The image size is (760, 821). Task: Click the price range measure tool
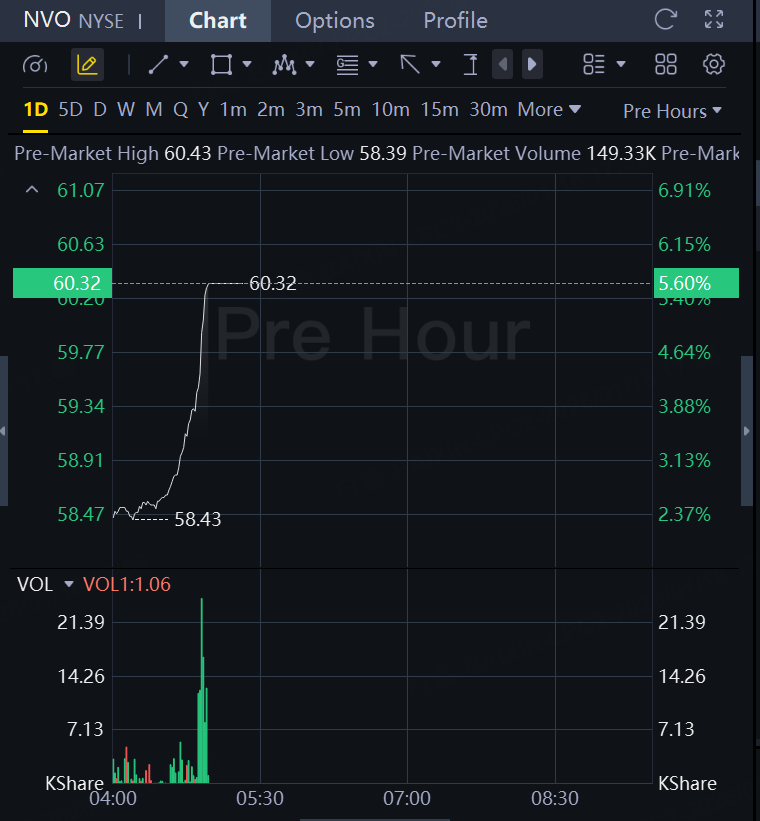tap(470, 65)
